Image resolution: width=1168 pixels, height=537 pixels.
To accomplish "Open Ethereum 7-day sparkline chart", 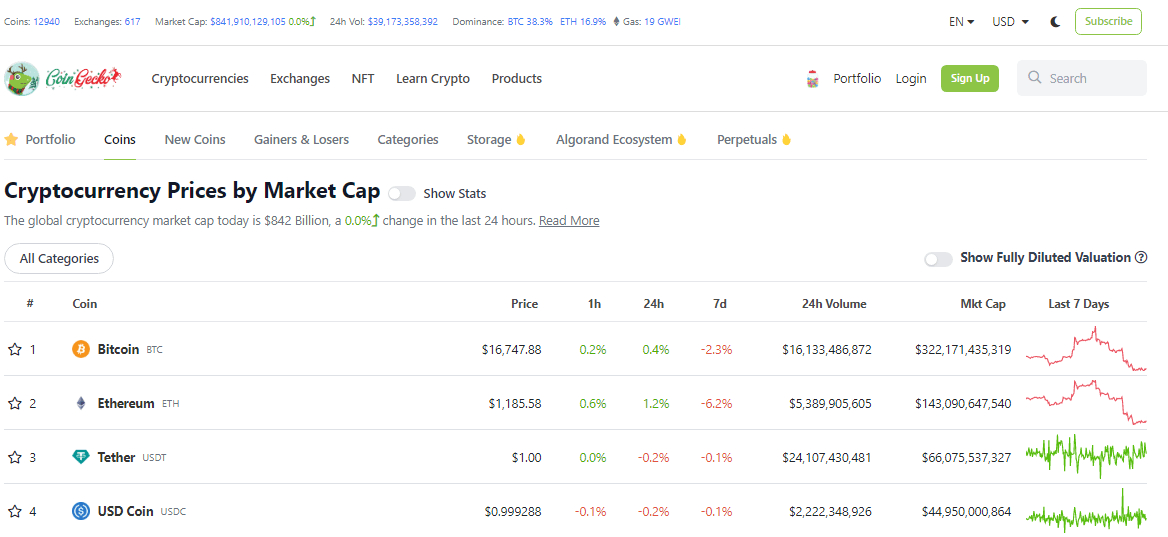I will tap(1086, 402).
